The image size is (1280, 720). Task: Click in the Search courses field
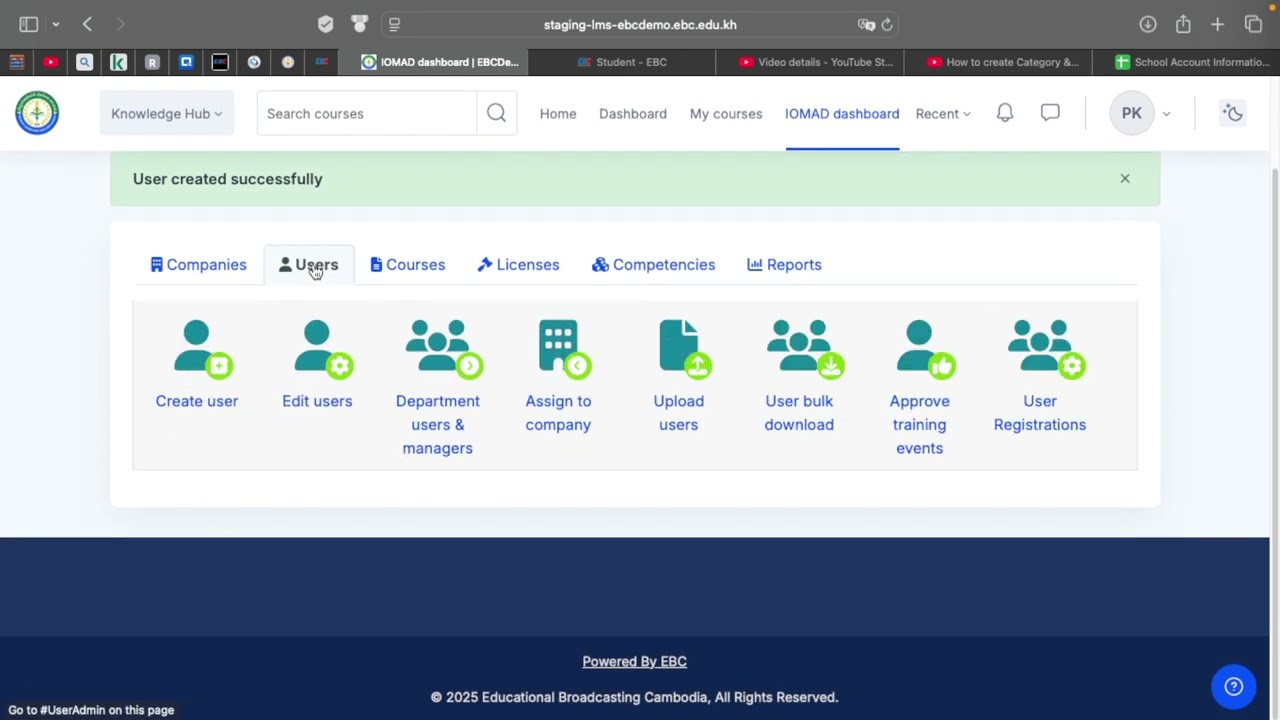pos(367,113)
